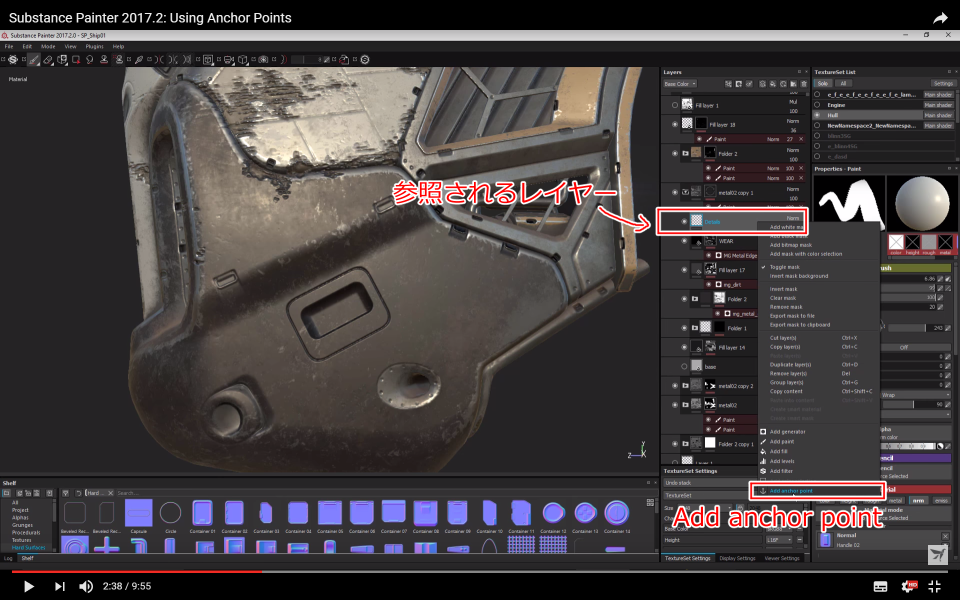Screen dimensions: 960x600
Task: Select Hull texture set radio button
Action: pos(817,115)
